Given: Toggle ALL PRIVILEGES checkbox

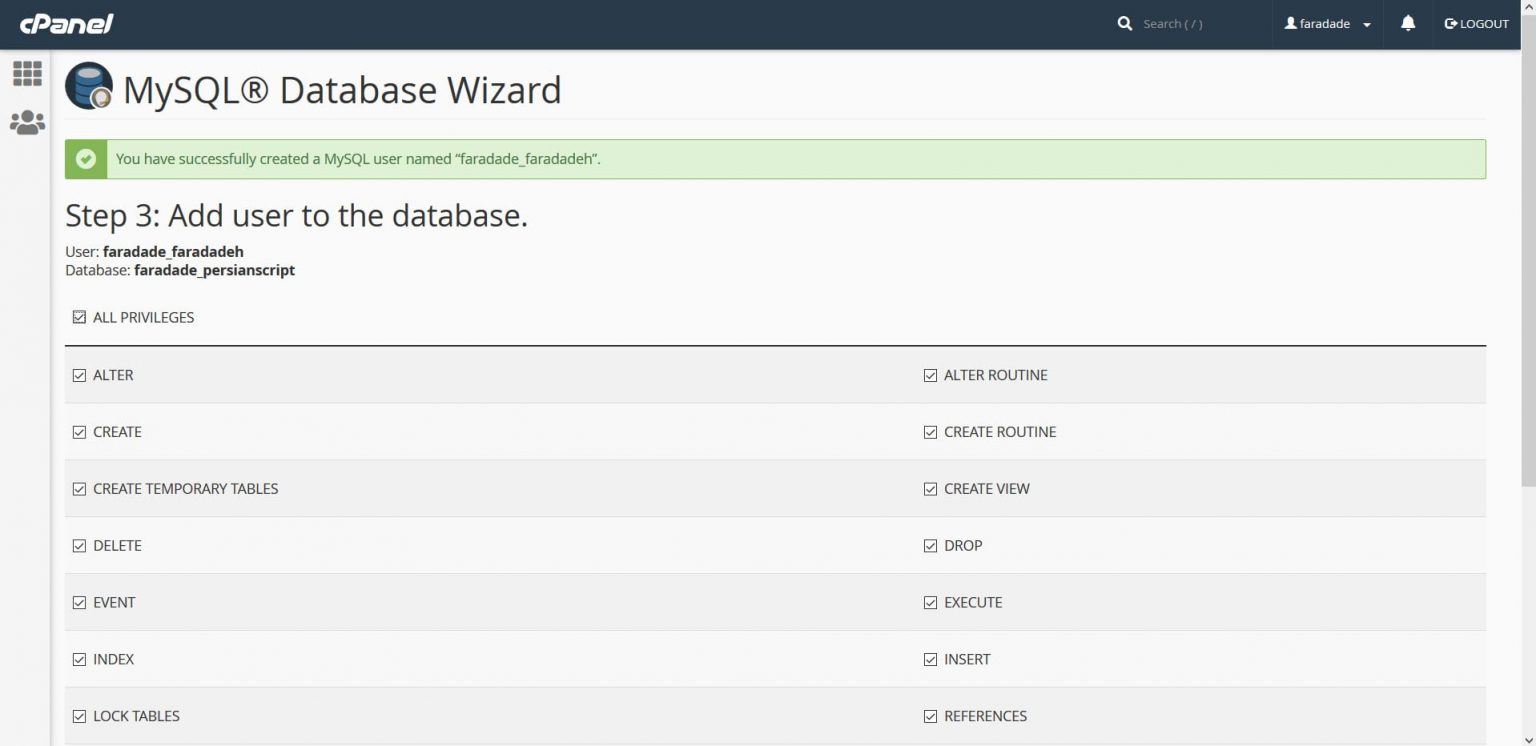Looking at the screenshot, I should tap(79, 317).
